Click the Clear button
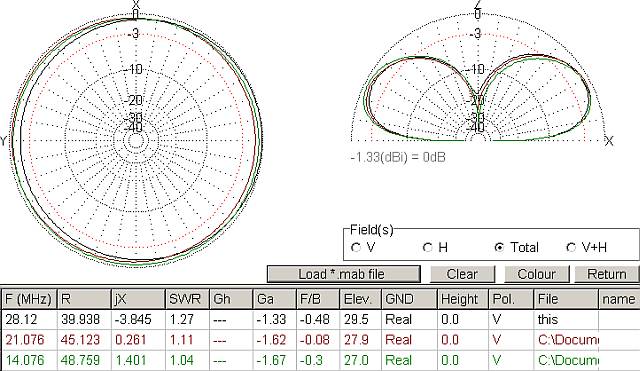 [462, 274]
